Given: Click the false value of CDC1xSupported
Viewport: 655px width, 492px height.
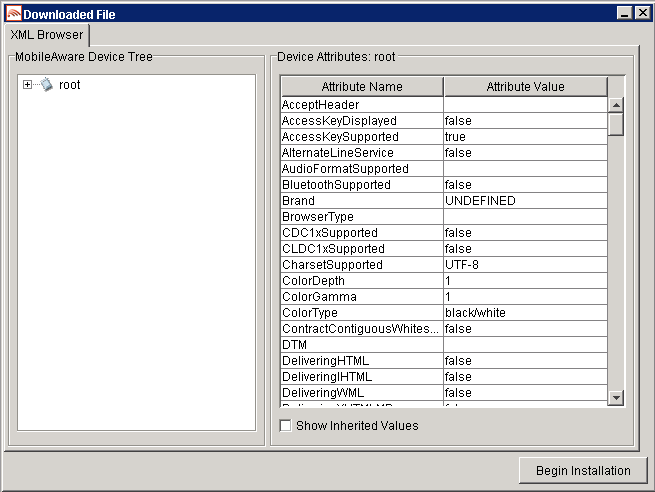Looking at the screenshot, I should tap(526, 233).
